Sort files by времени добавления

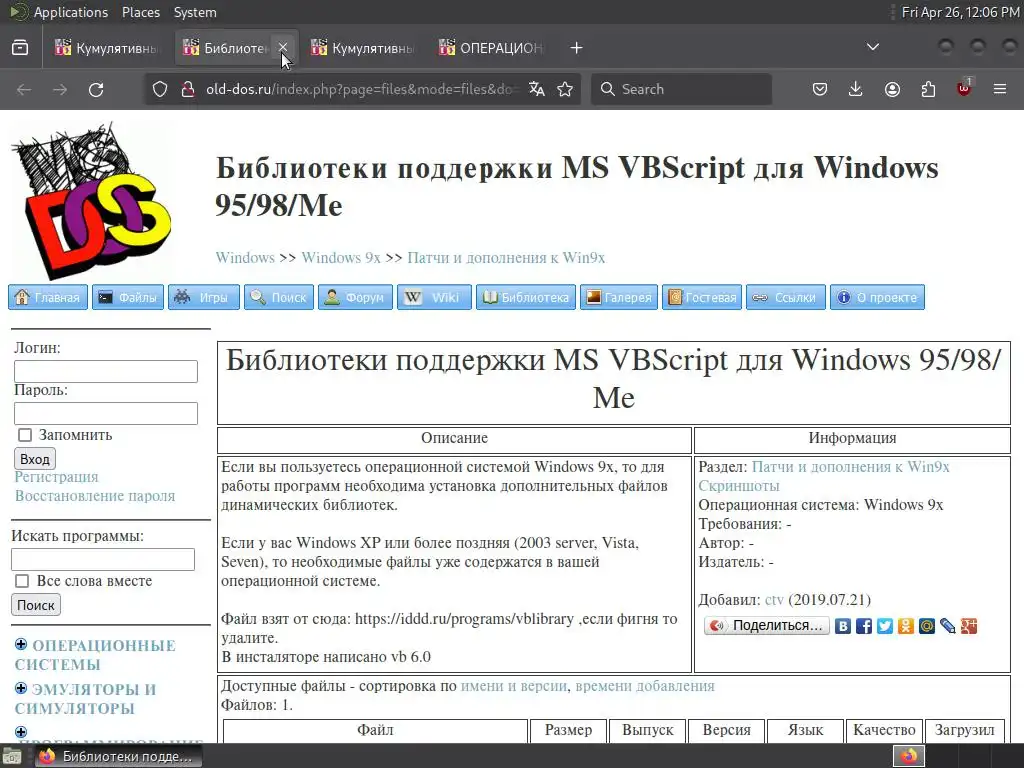(645, 686)
